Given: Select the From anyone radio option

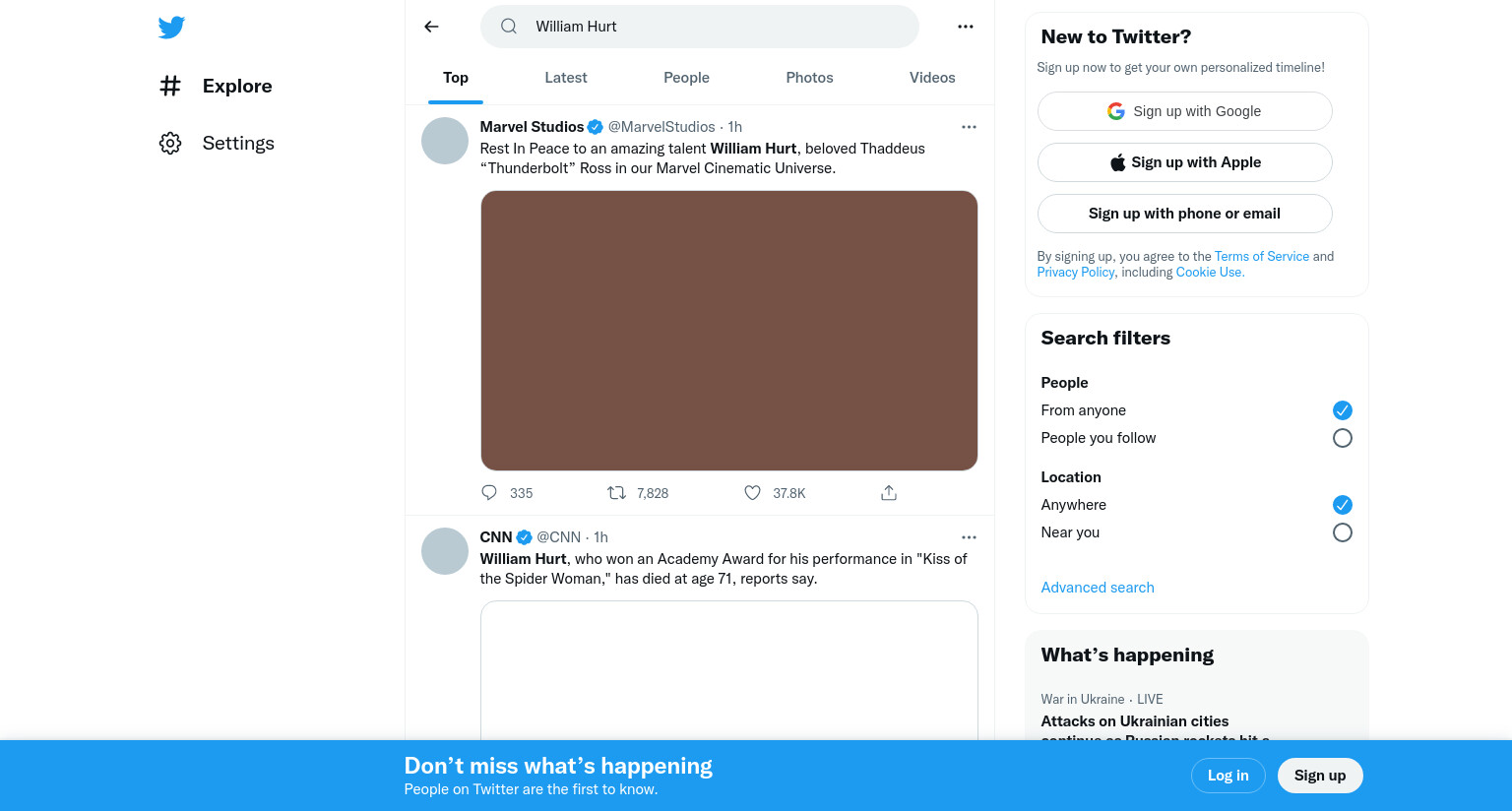Looking at the screenshot, I should coord(1343,410).
